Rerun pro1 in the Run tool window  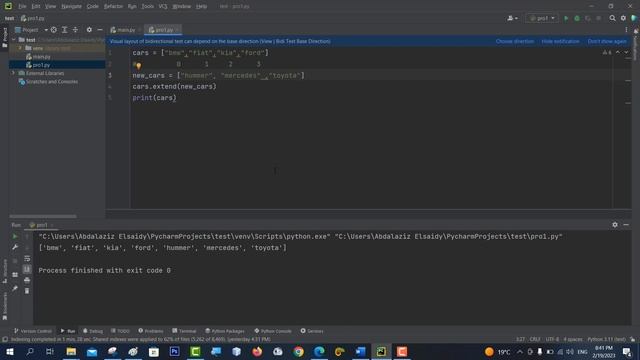click(15, 236)
